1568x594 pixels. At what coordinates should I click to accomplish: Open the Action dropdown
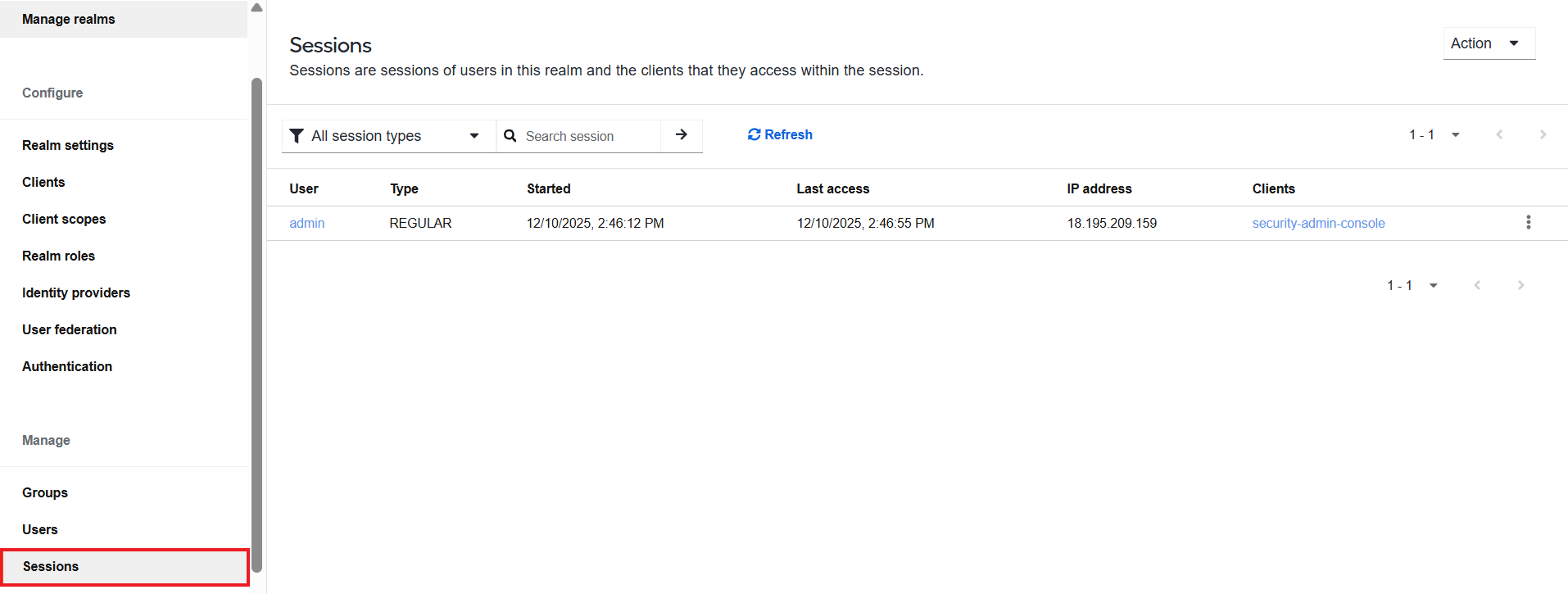[1489, 43]
